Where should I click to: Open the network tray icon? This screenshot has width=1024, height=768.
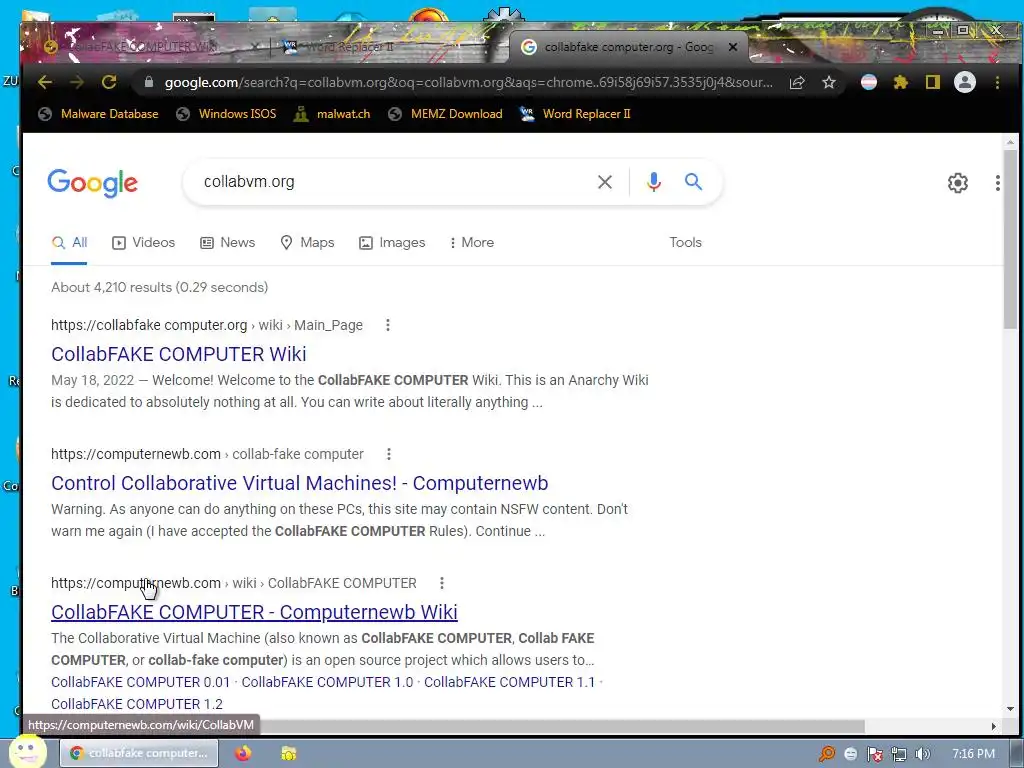[899, 754]
